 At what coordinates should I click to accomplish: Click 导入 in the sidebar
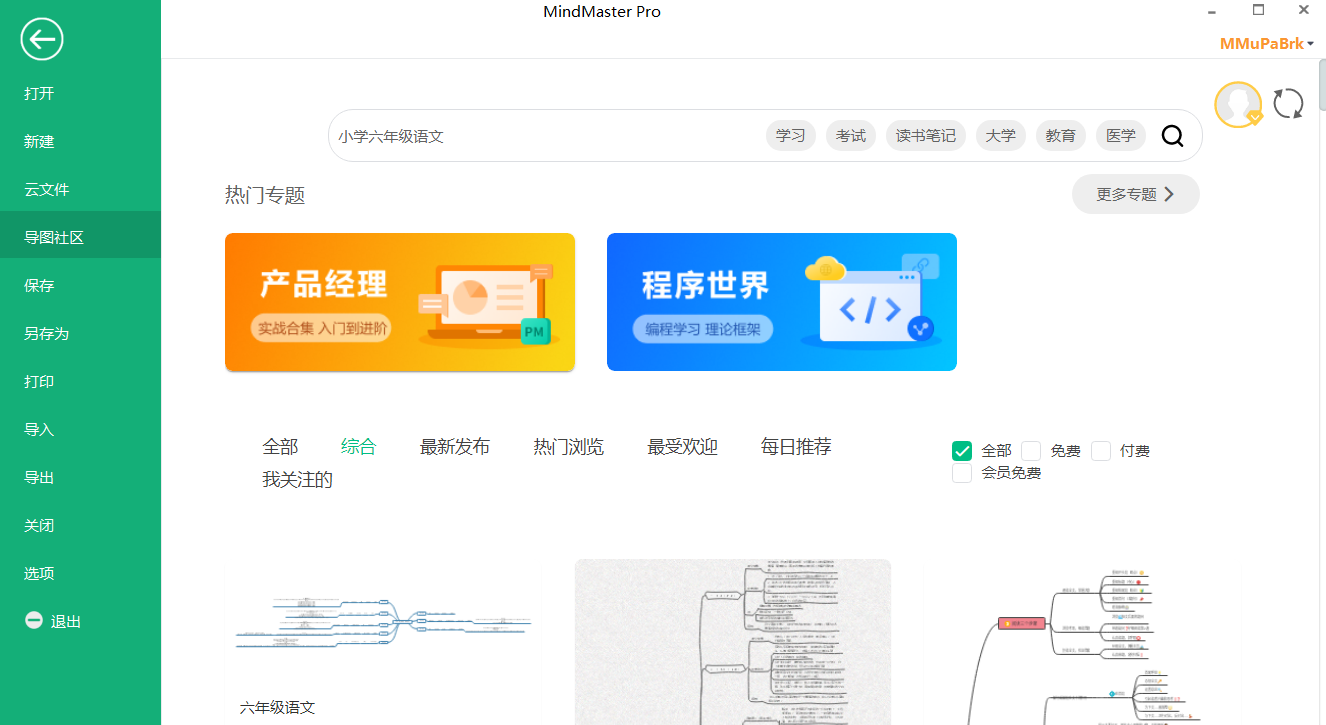tap(80, 429)
